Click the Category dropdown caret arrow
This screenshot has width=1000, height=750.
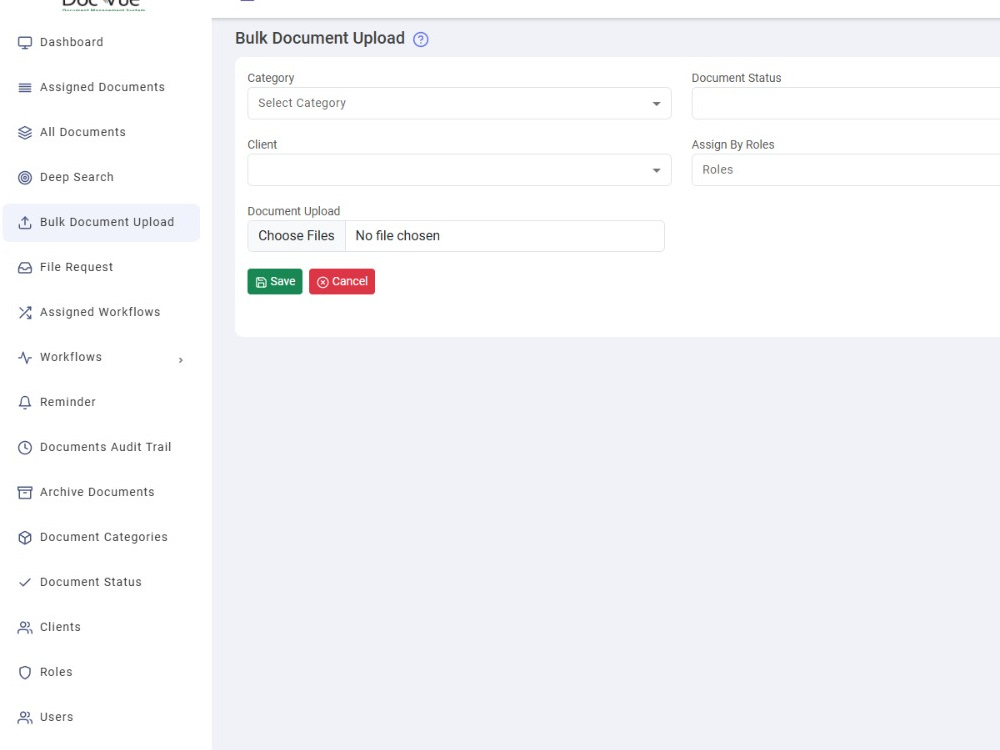coord(656,103)
